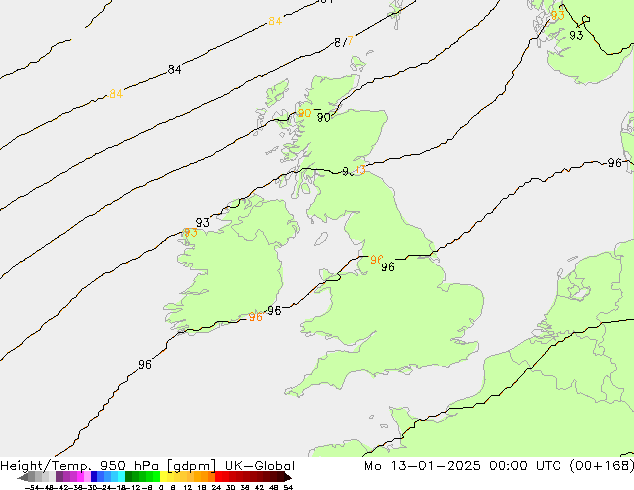Click the black '84' contour label
This screenshot has width=634, height=490.
pyautogui.click(x=174, y=70)
